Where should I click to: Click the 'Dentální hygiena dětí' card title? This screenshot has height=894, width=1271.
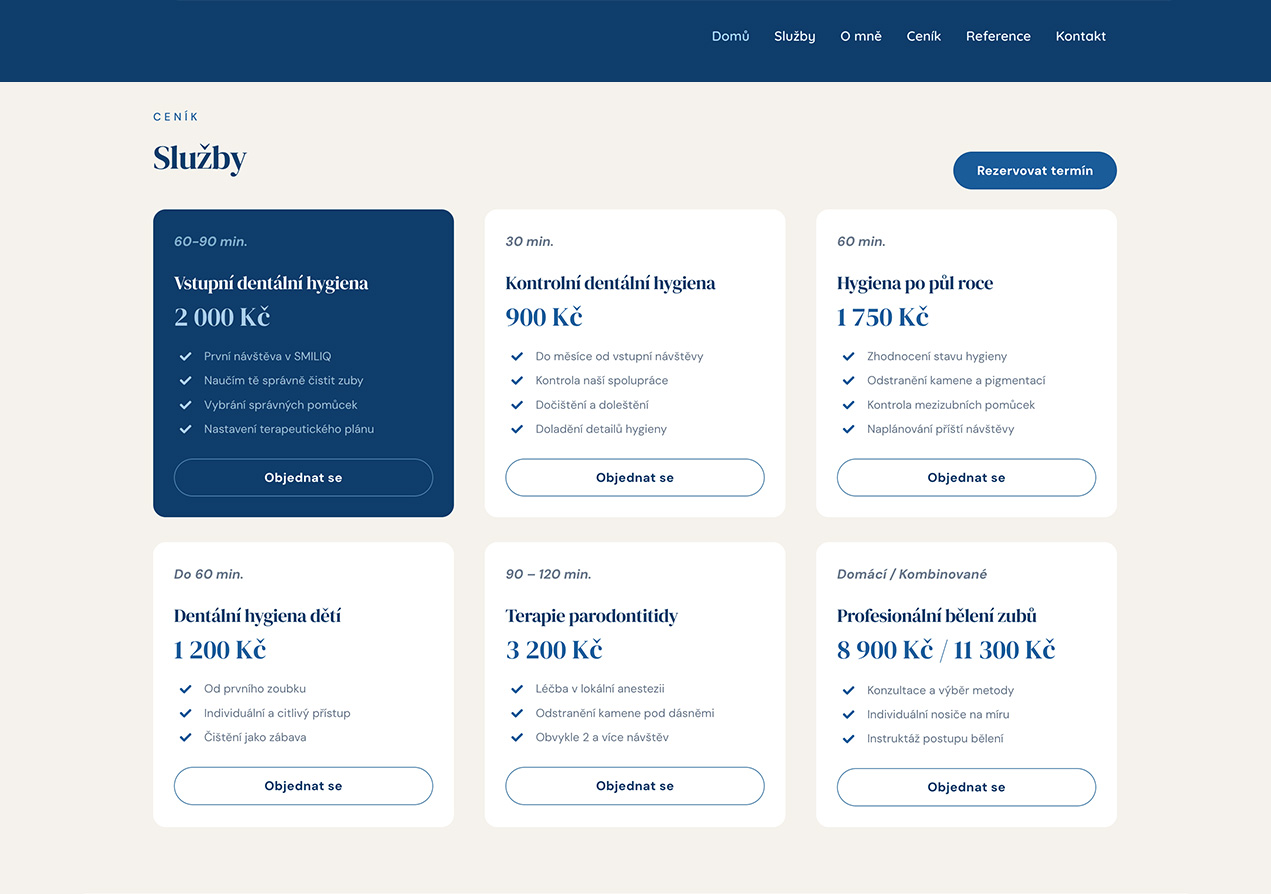(x=264, y=616)
